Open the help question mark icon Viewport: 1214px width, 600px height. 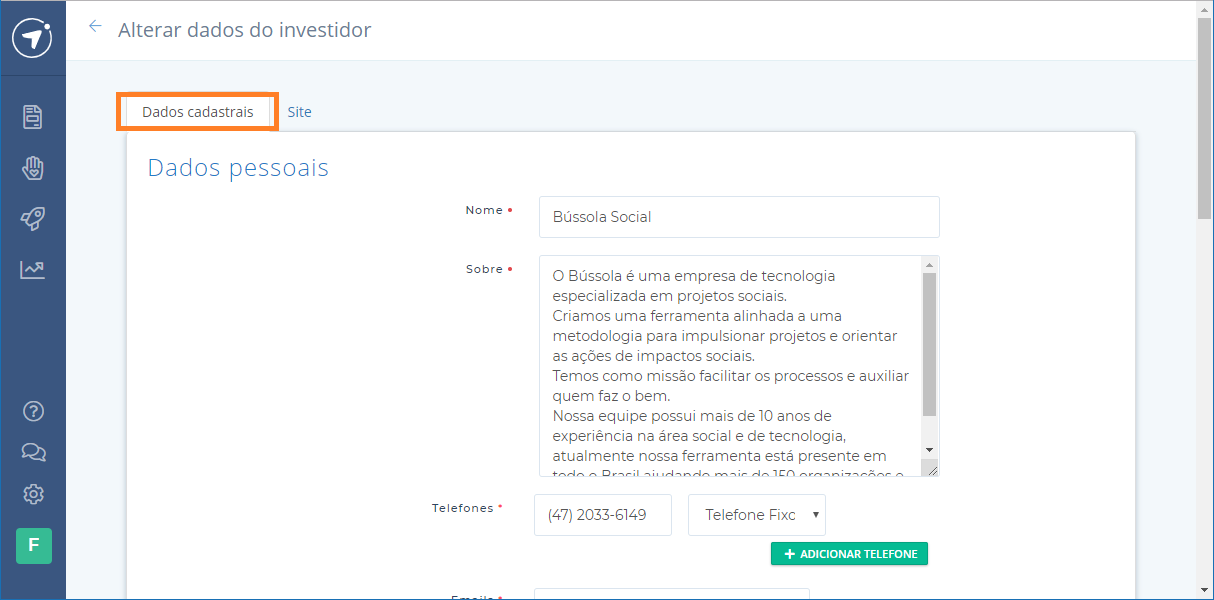point(33,411)
